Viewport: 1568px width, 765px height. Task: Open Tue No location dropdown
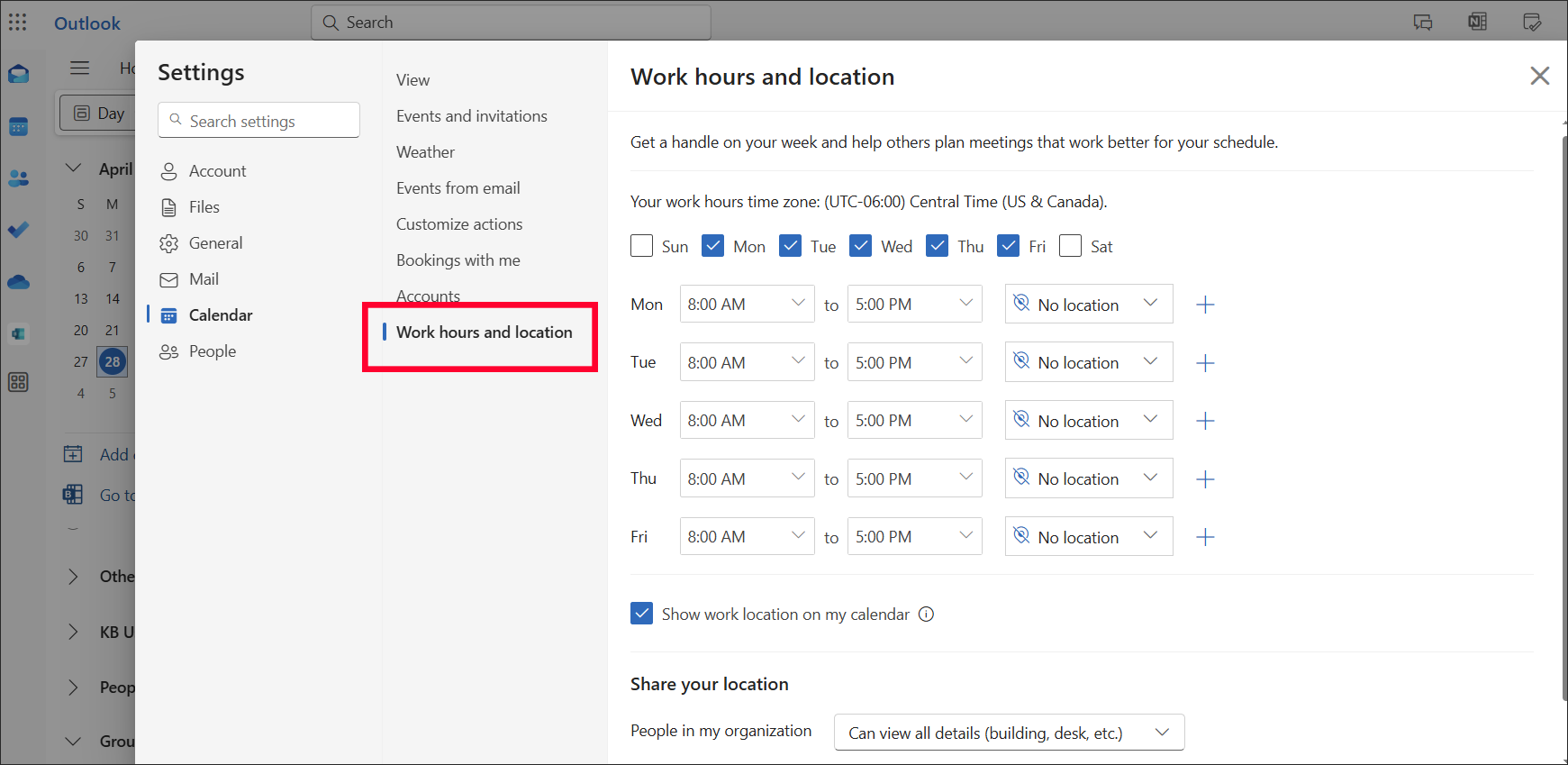(x=1089, y=362)
